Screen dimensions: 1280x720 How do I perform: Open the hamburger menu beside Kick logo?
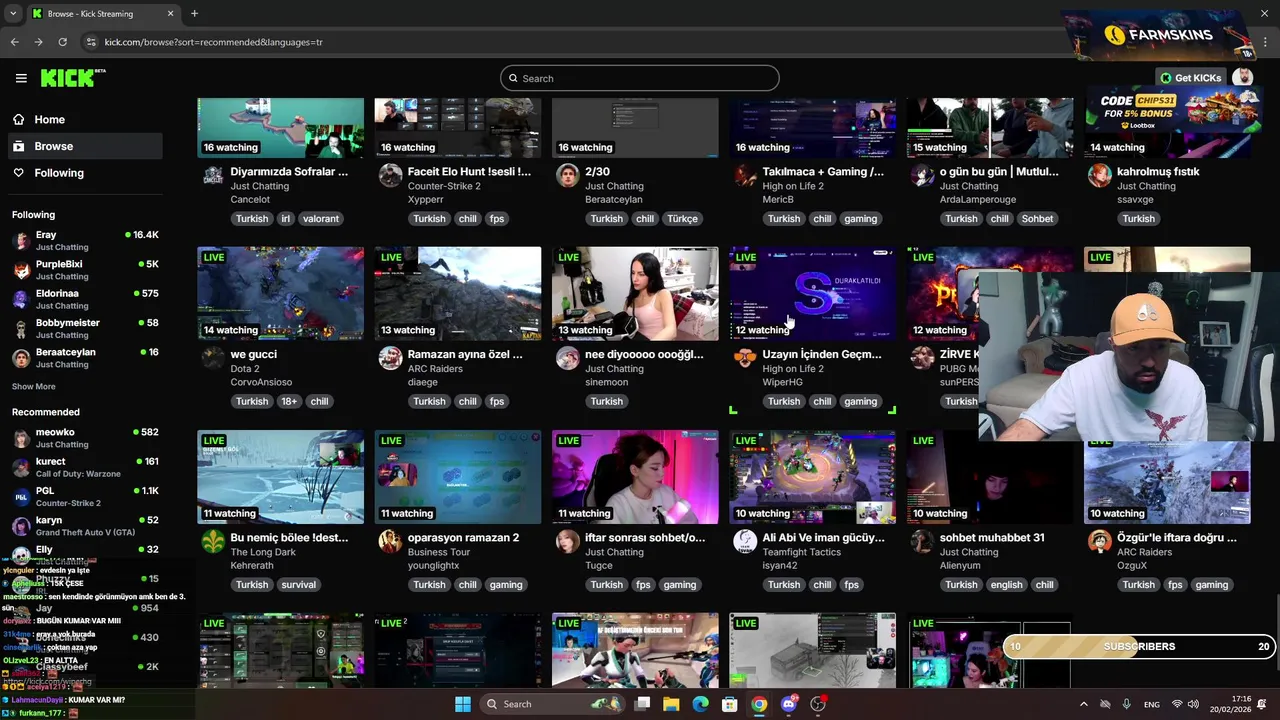[21, 78]
